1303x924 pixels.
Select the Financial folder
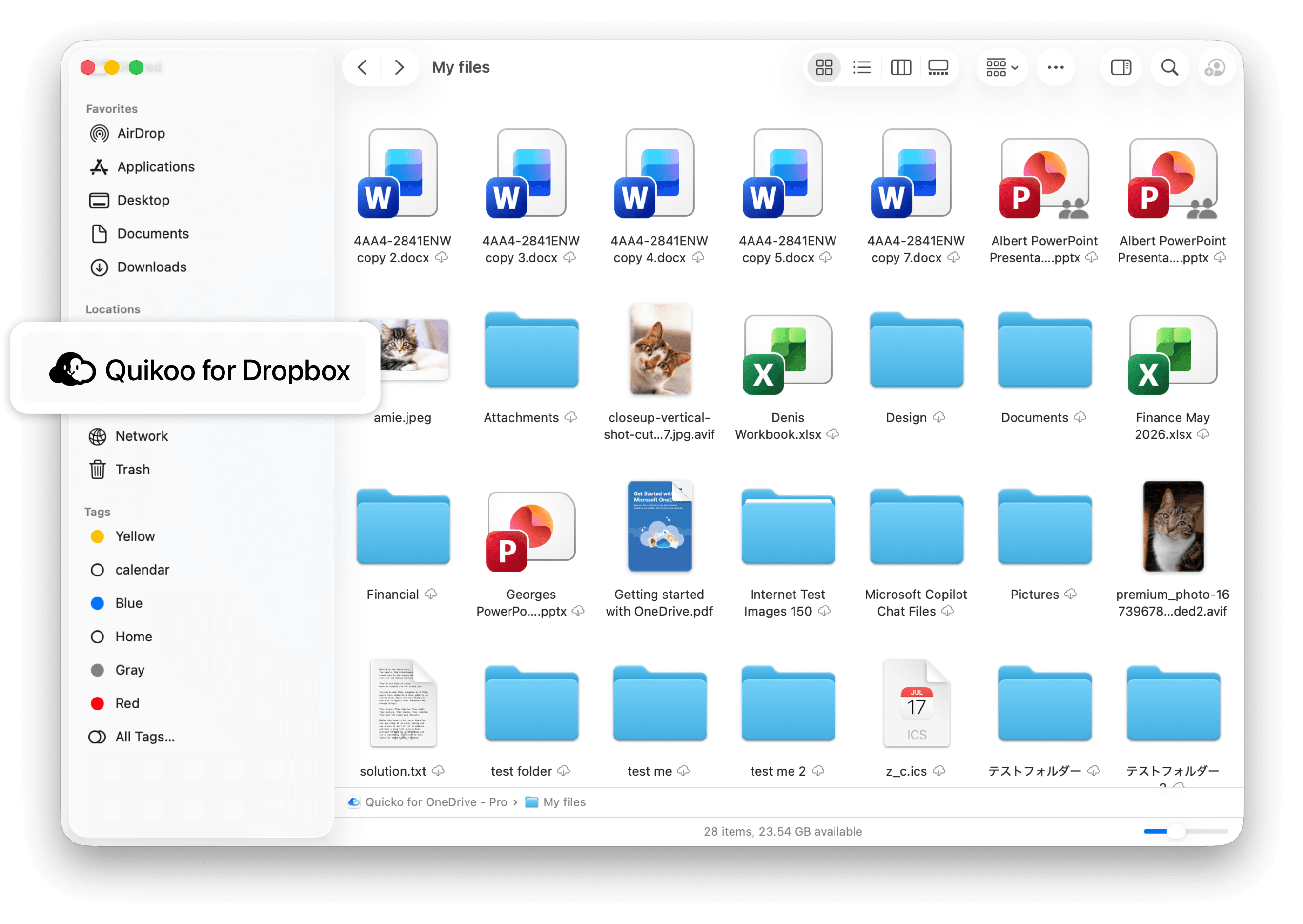pyautogui.click(x=403, y=528)
